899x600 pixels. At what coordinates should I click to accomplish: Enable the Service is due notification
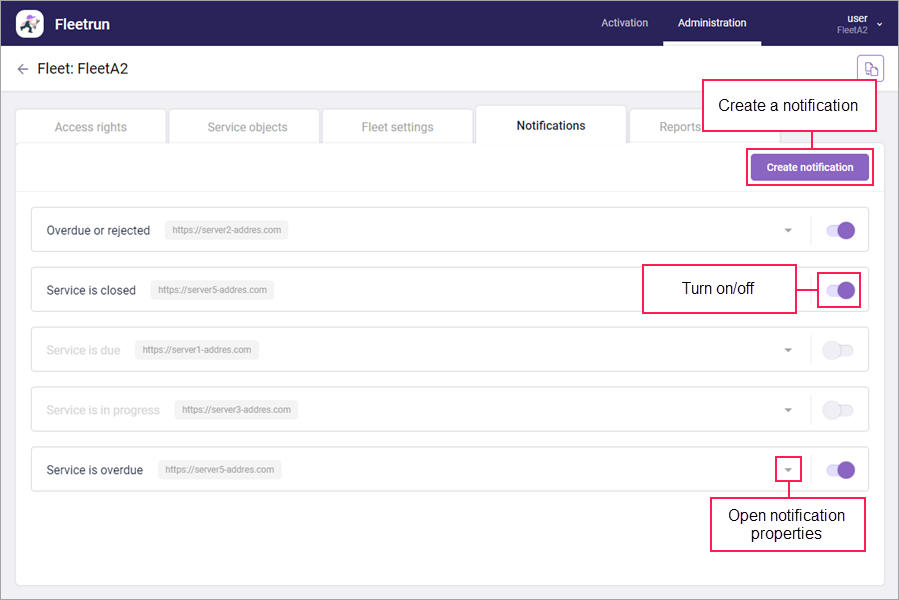[838, 350]
